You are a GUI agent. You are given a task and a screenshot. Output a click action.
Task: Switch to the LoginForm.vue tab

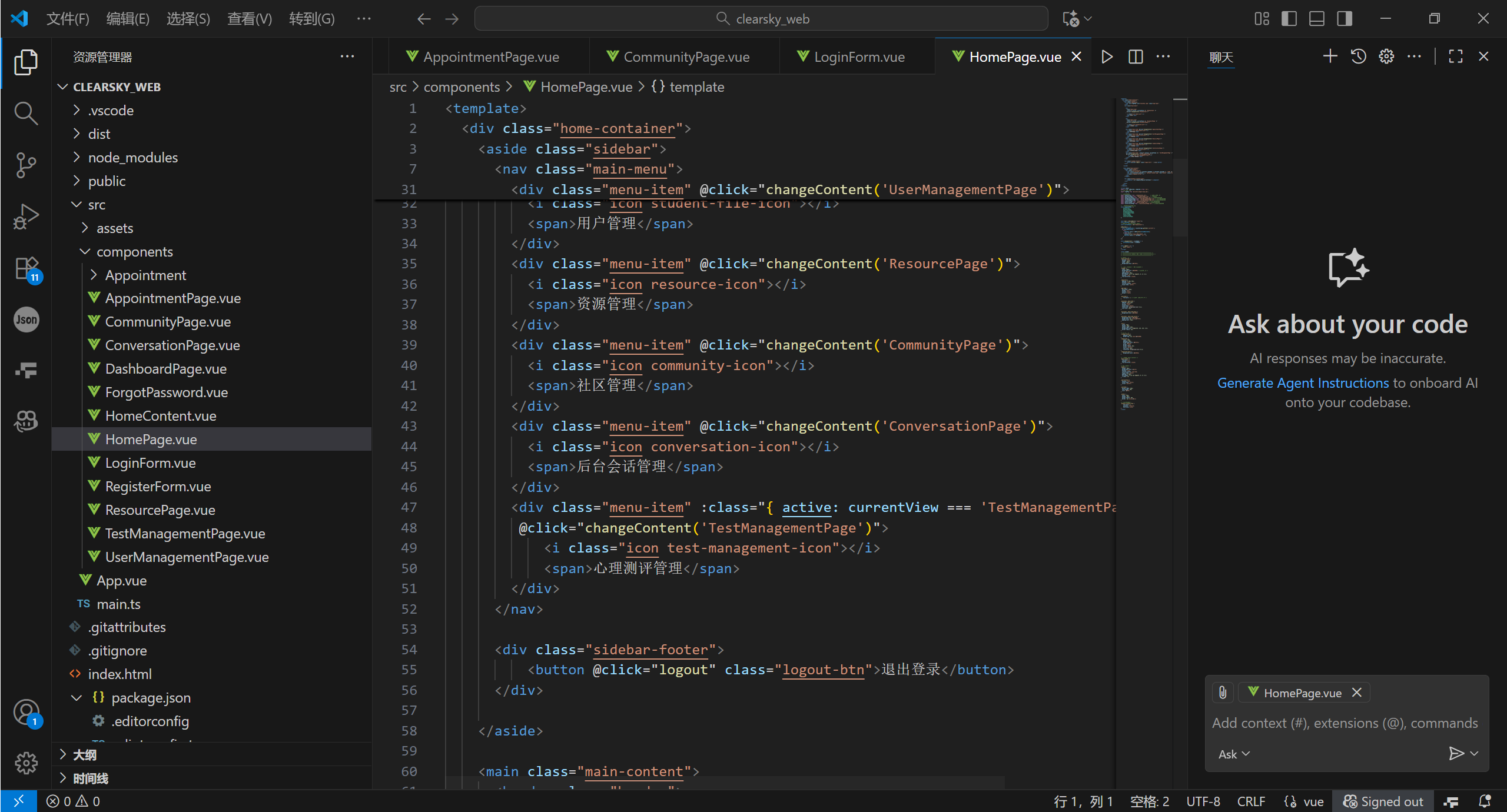[x=859, y=57]
